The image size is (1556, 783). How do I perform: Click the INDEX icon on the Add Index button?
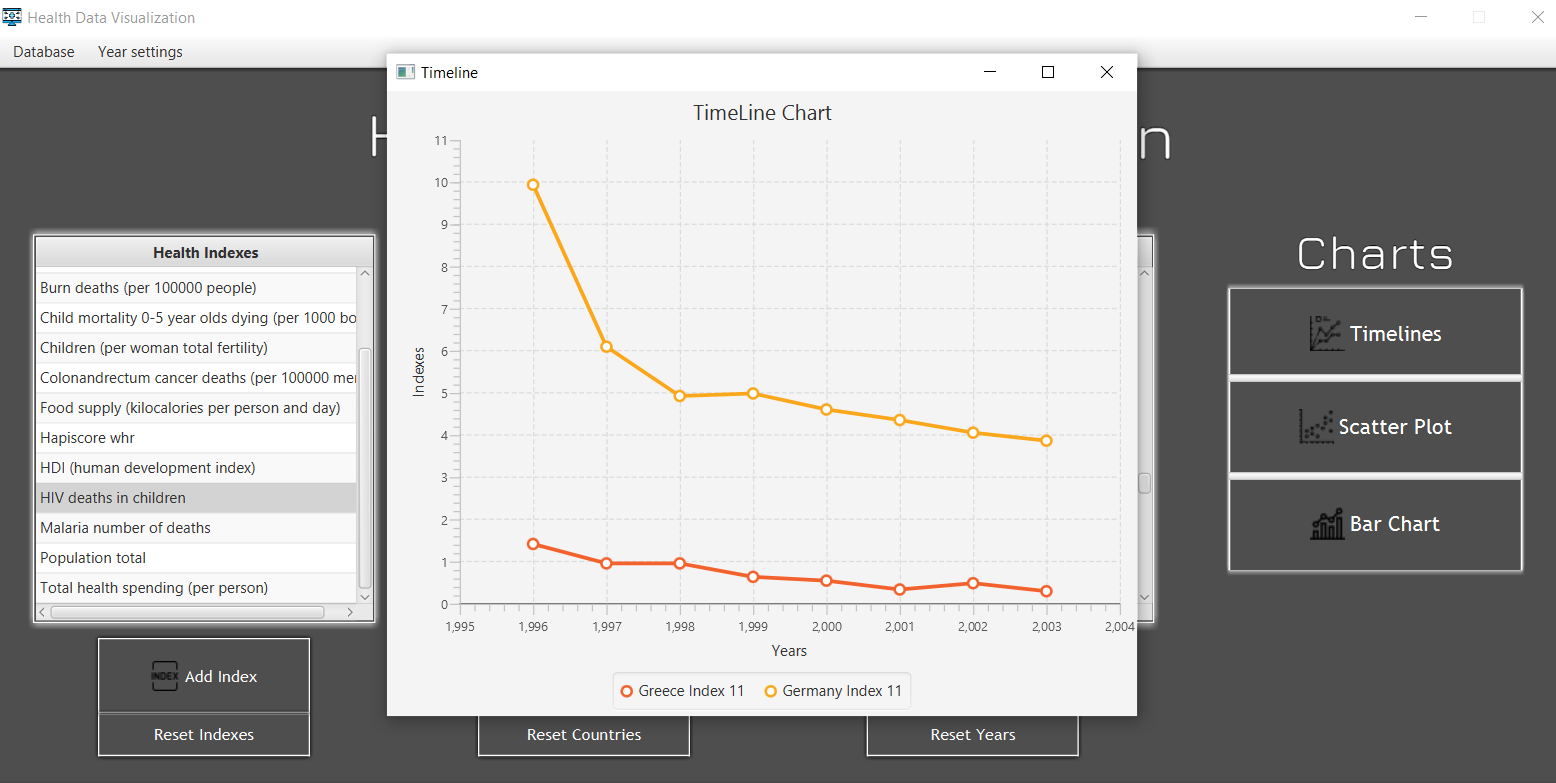pyautogui.click(x=166, y=676)
